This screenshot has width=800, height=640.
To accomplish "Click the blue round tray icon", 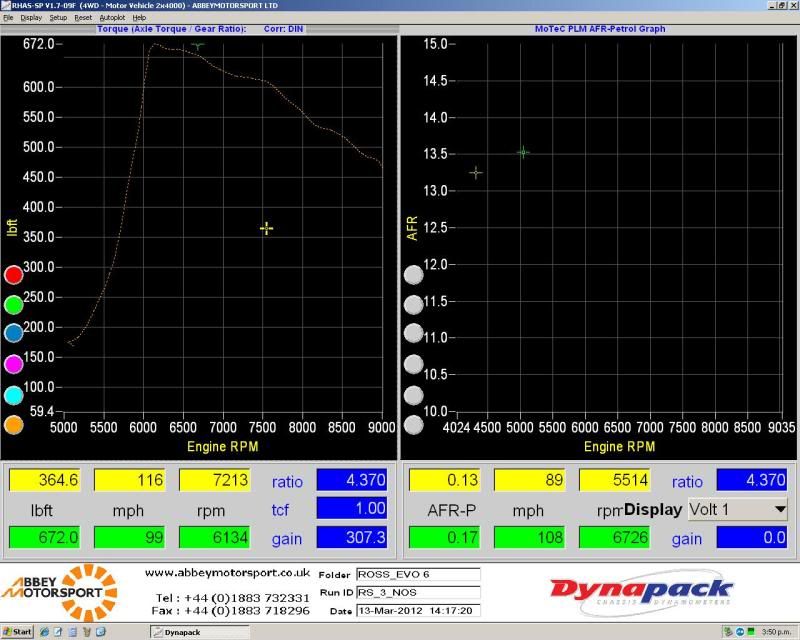I will (740, 632).
